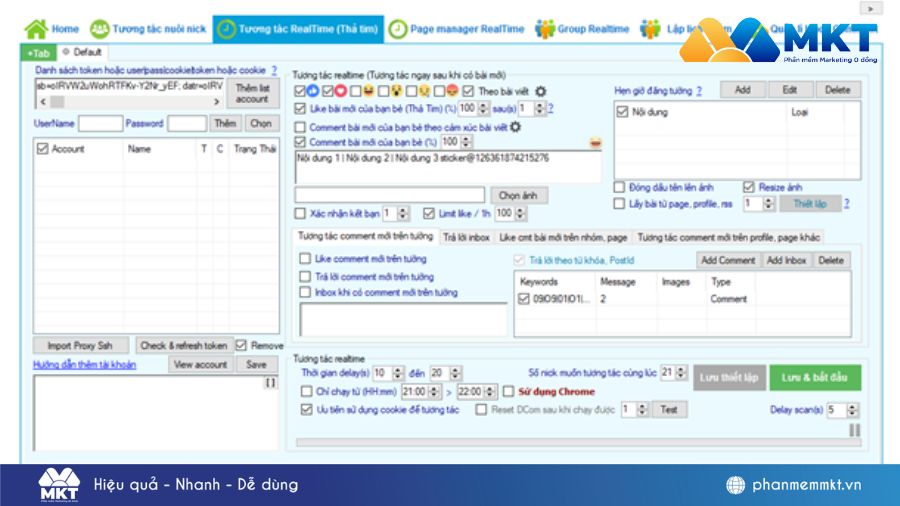Click the comment content text box

point(448,167)
